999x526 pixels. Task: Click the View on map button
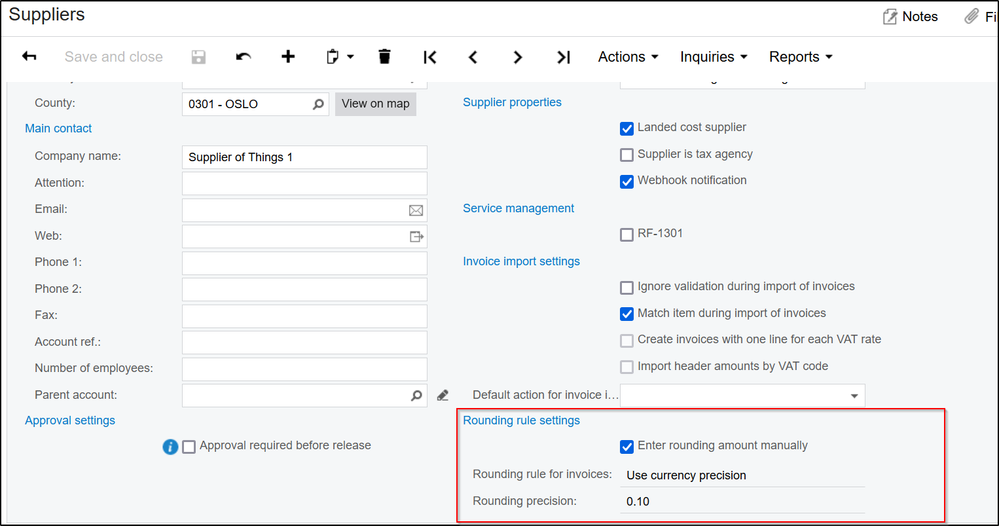pyautogui.click(x=375, y=104)
